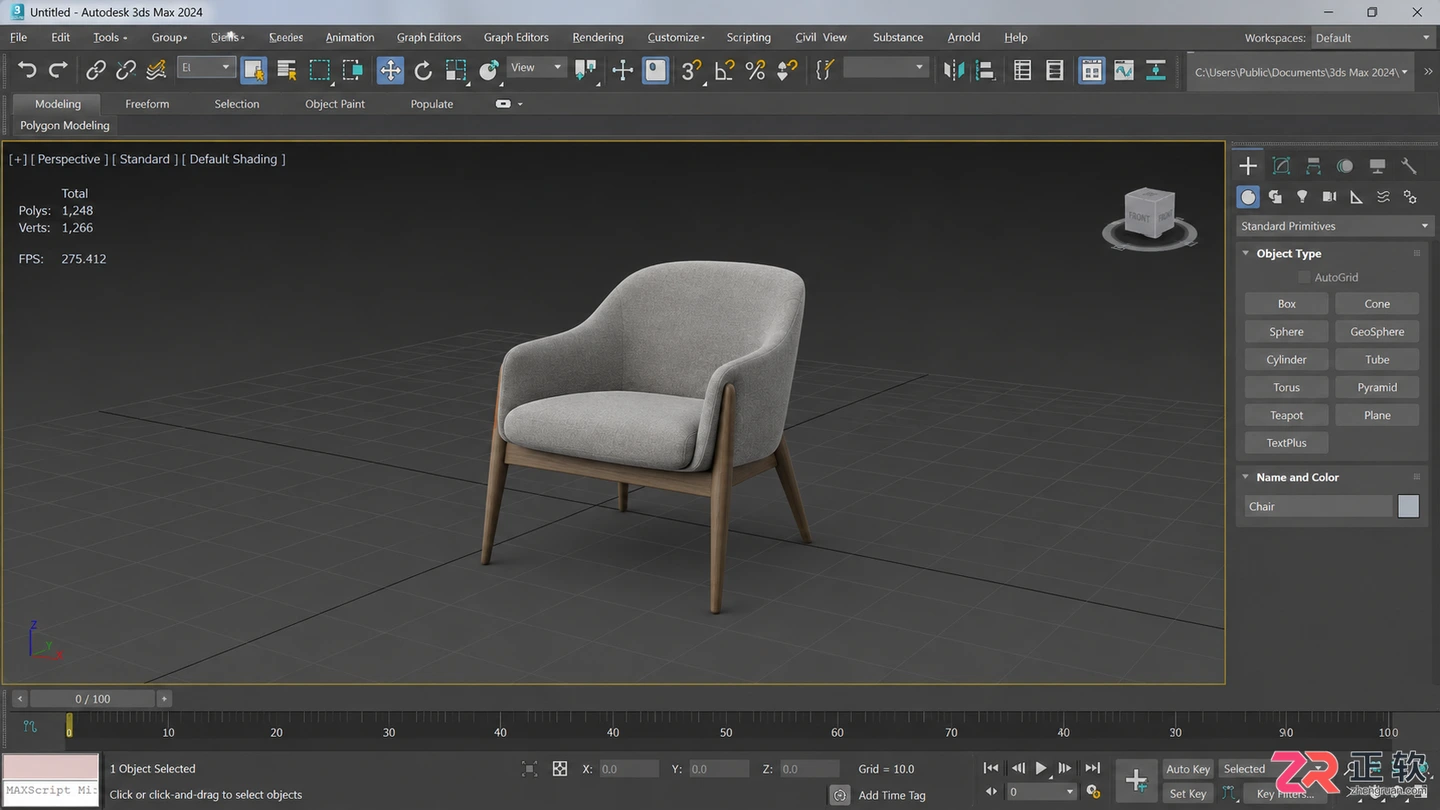The image size is (1440, 810).
Task: Open the Standard Primitives dropdown
Action: 1335,226
